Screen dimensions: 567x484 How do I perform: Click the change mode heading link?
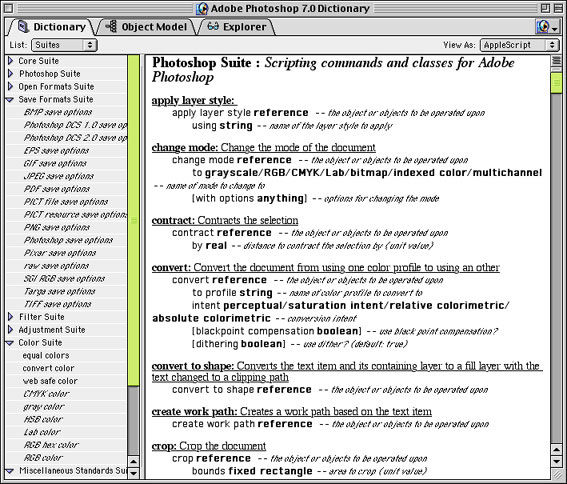[264, 147]
